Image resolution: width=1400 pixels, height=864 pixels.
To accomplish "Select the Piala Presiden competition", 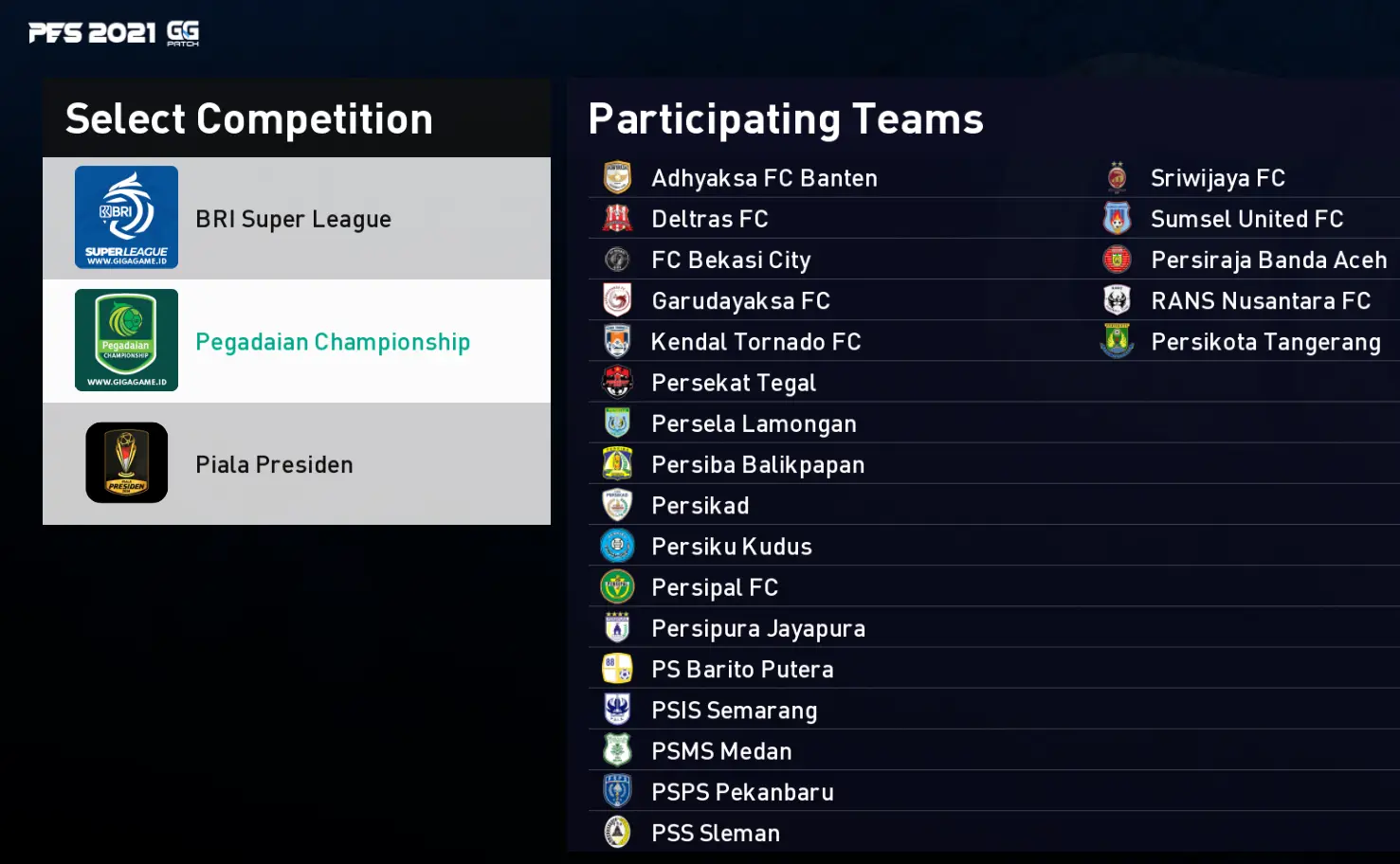I will pyautogui.click(x=274, y=463).
